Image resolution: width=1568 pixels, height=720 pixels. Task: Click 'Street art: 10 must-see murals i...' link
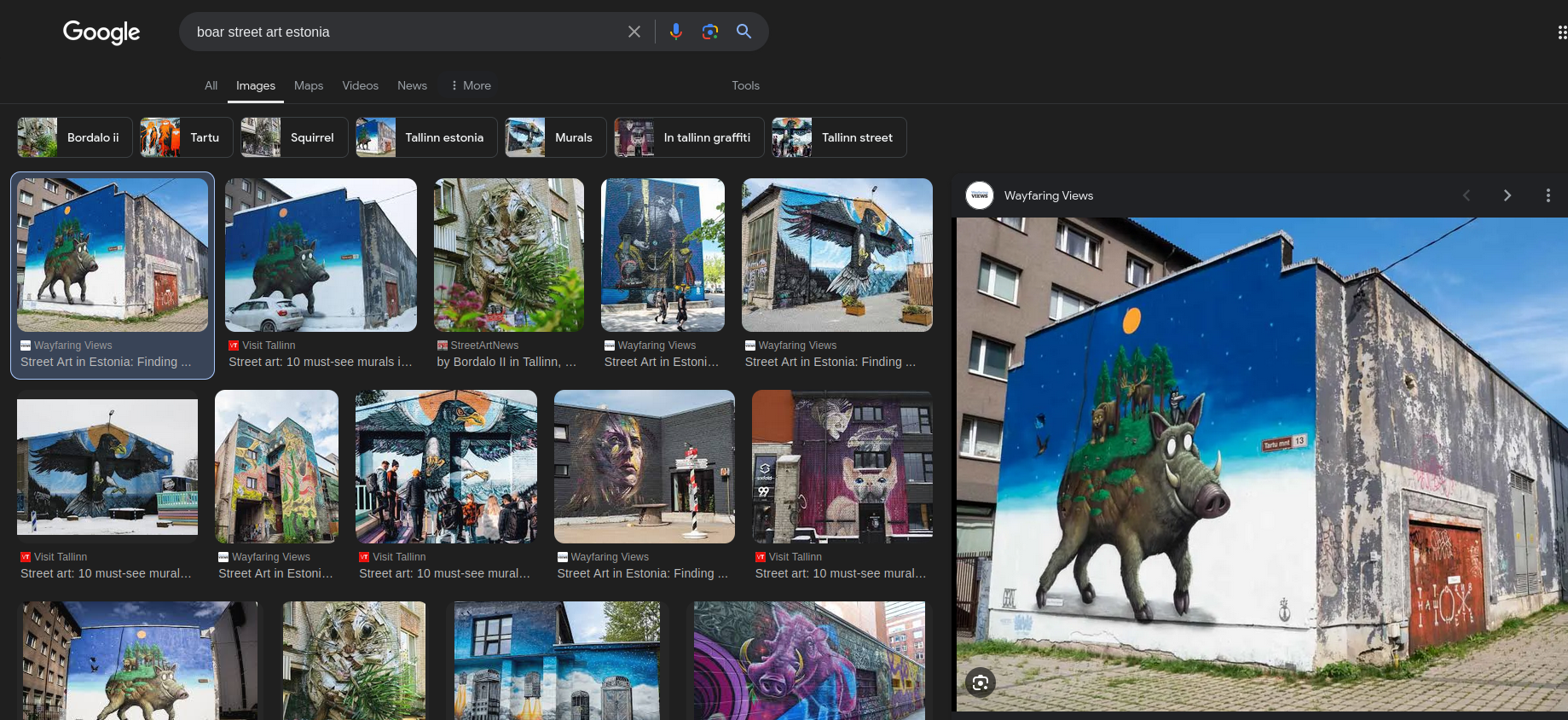(x=320, y=362)
